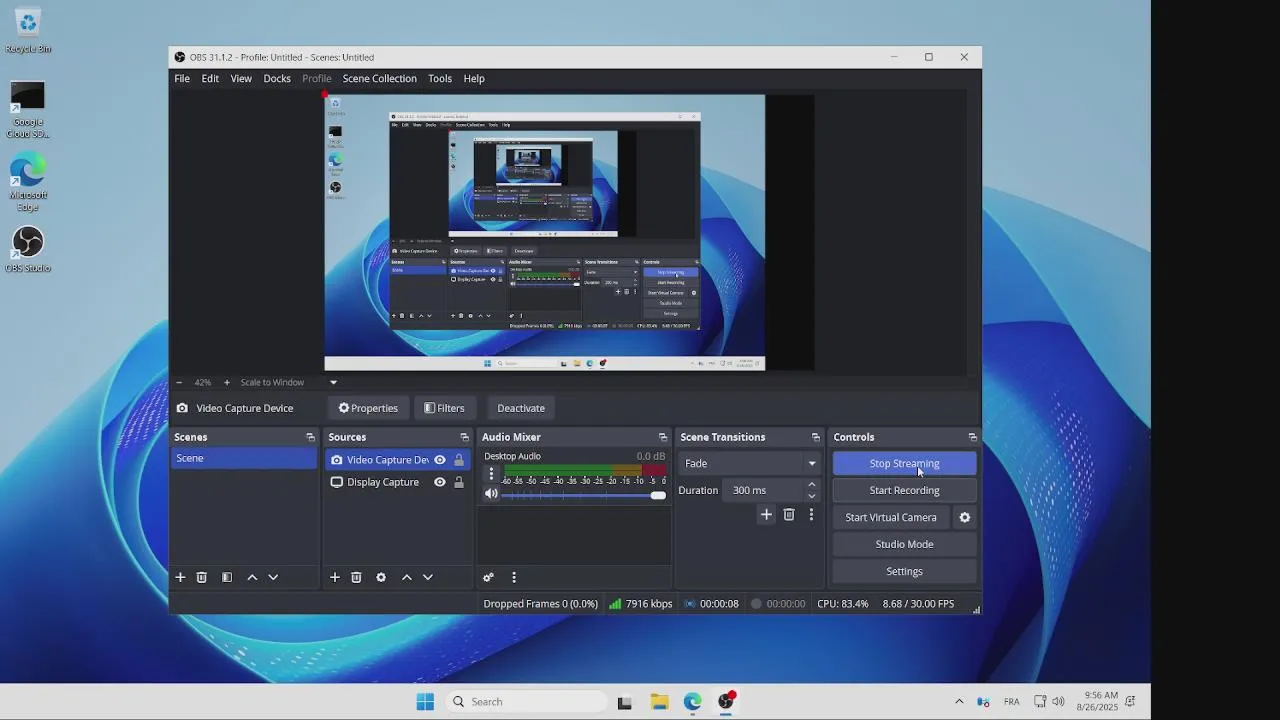Image resolution: width=1280 pixels, height=720 pixels.
Task: Open Microsoft Edge desktop icon
Action: pos(28,182)
